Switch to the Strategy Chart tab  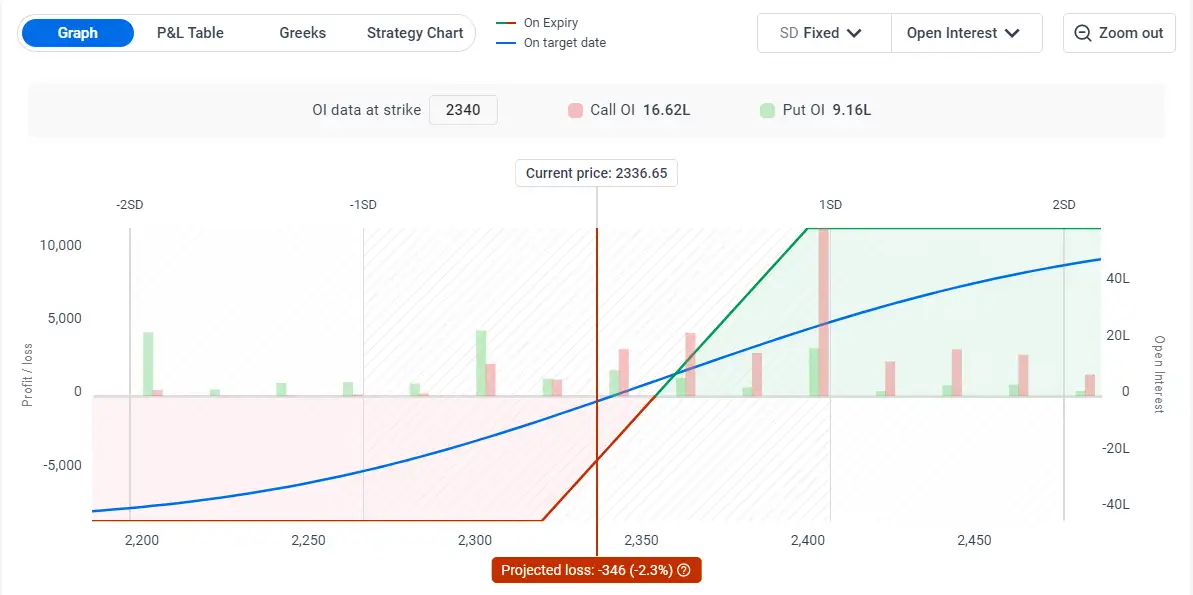tap(414, 32)
